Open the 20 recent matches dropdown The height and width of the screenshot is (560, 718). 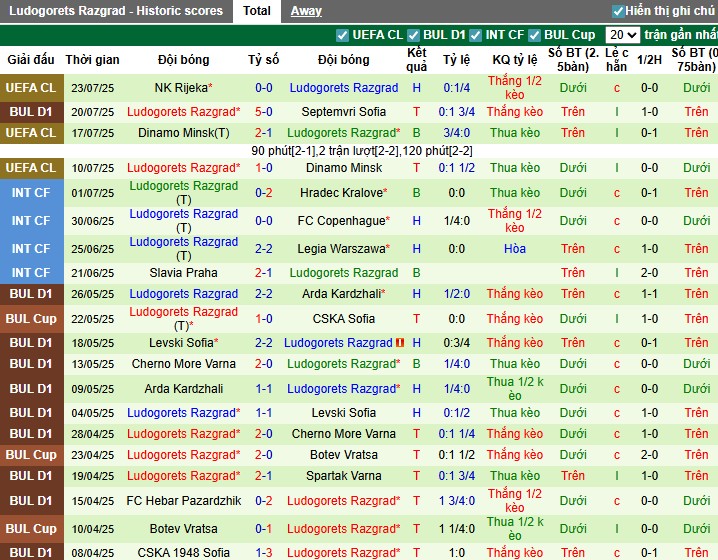coord(622,35)
